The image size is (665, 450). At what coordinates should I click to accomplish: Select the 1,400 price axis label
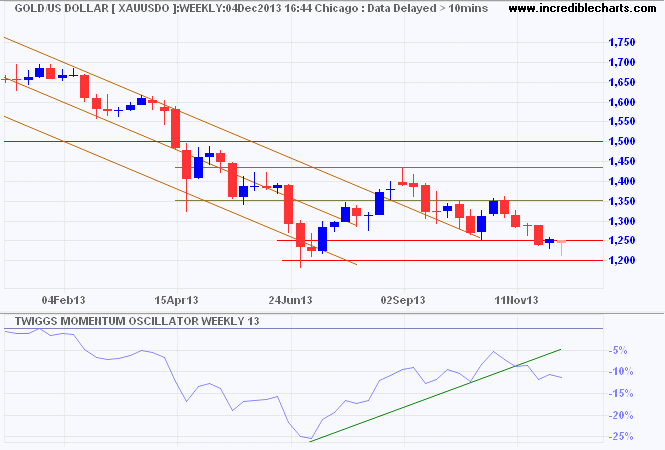coord(622,181)
